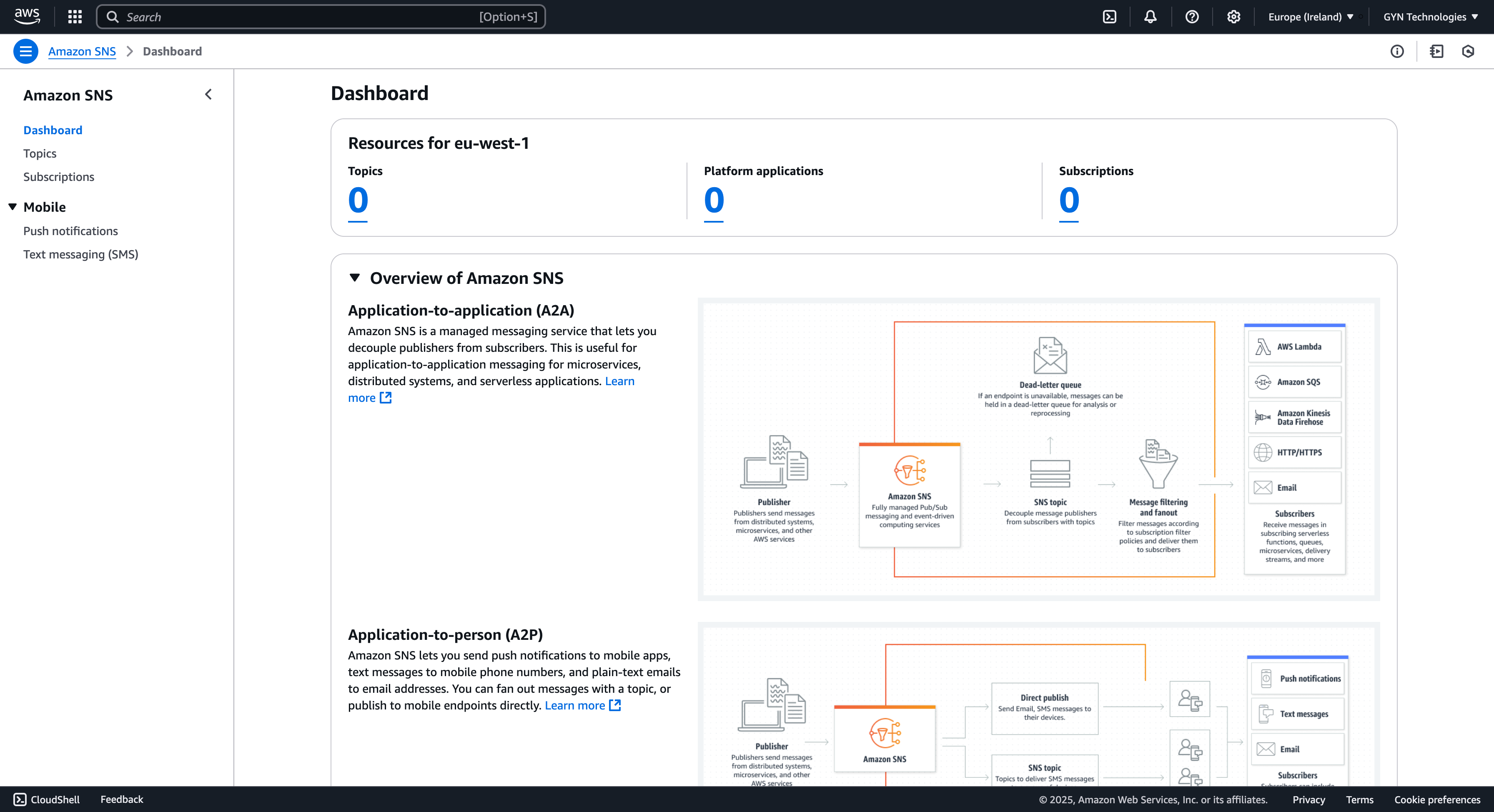Select Topics in the sidebar

[x=40, y=153]
